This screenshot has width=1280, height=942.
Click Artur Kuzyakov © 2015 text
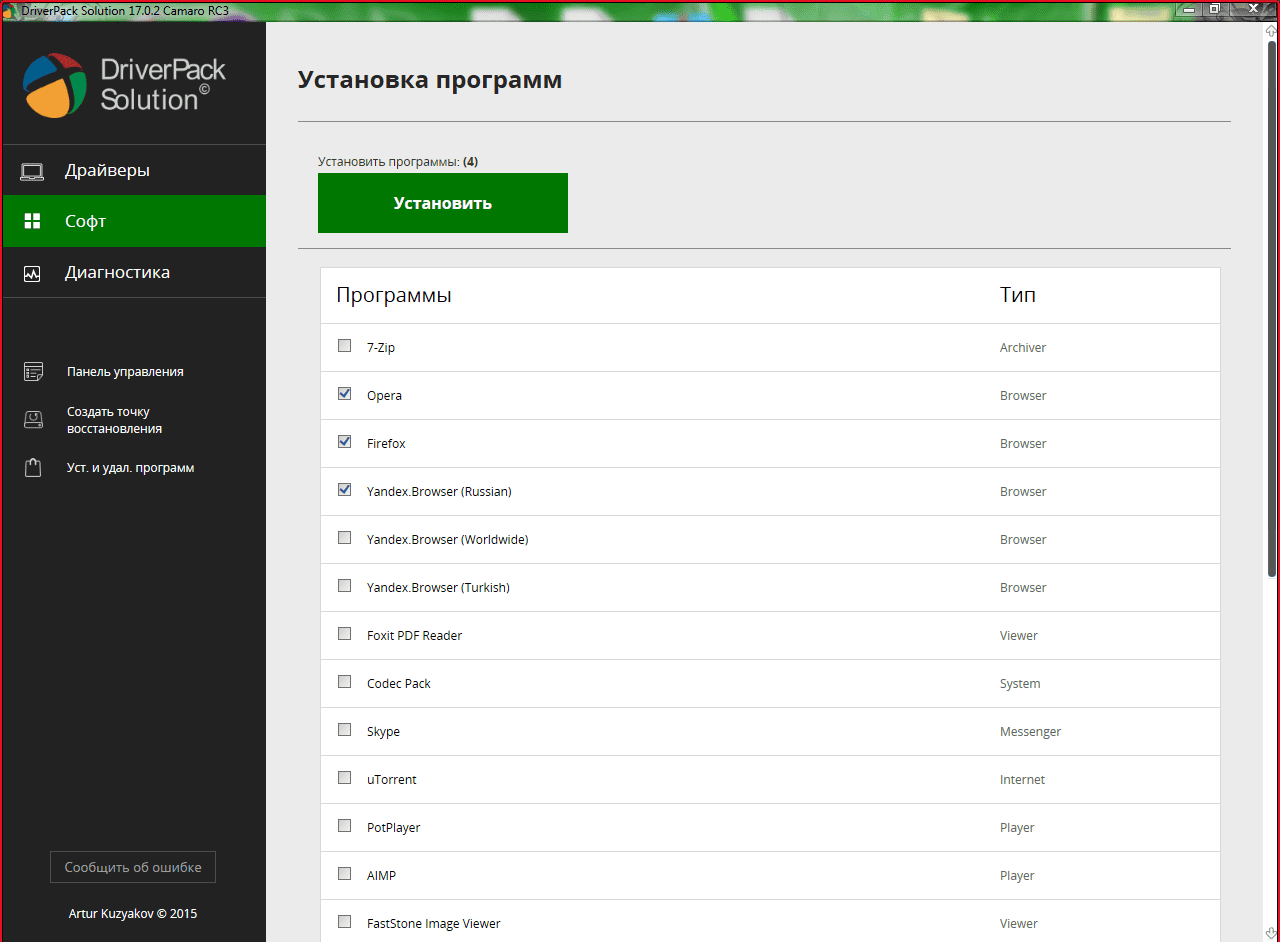click(x=133, y=914)
